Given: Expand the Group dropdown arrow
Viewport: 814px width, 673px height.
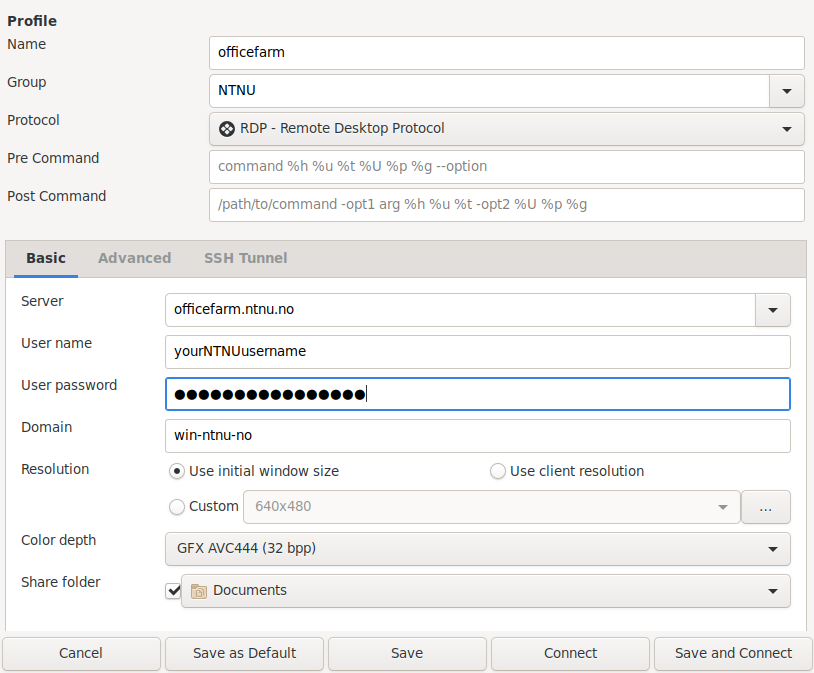Looking at the screenshot, I should [x=786, y=91].
